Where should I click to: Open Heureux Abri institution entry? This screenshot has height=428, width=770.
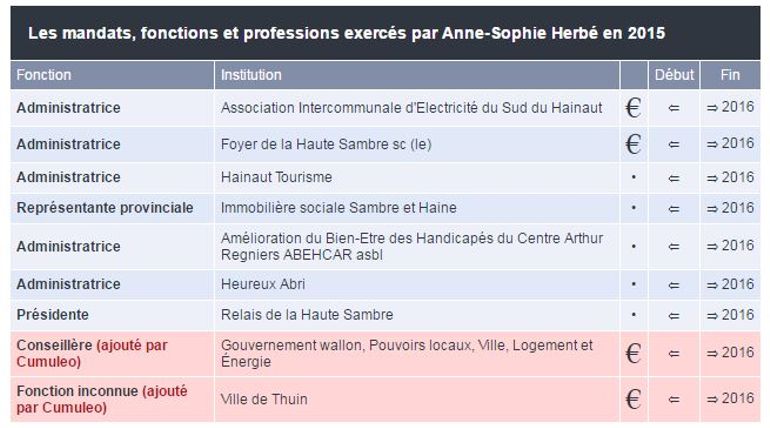(262, 284)
